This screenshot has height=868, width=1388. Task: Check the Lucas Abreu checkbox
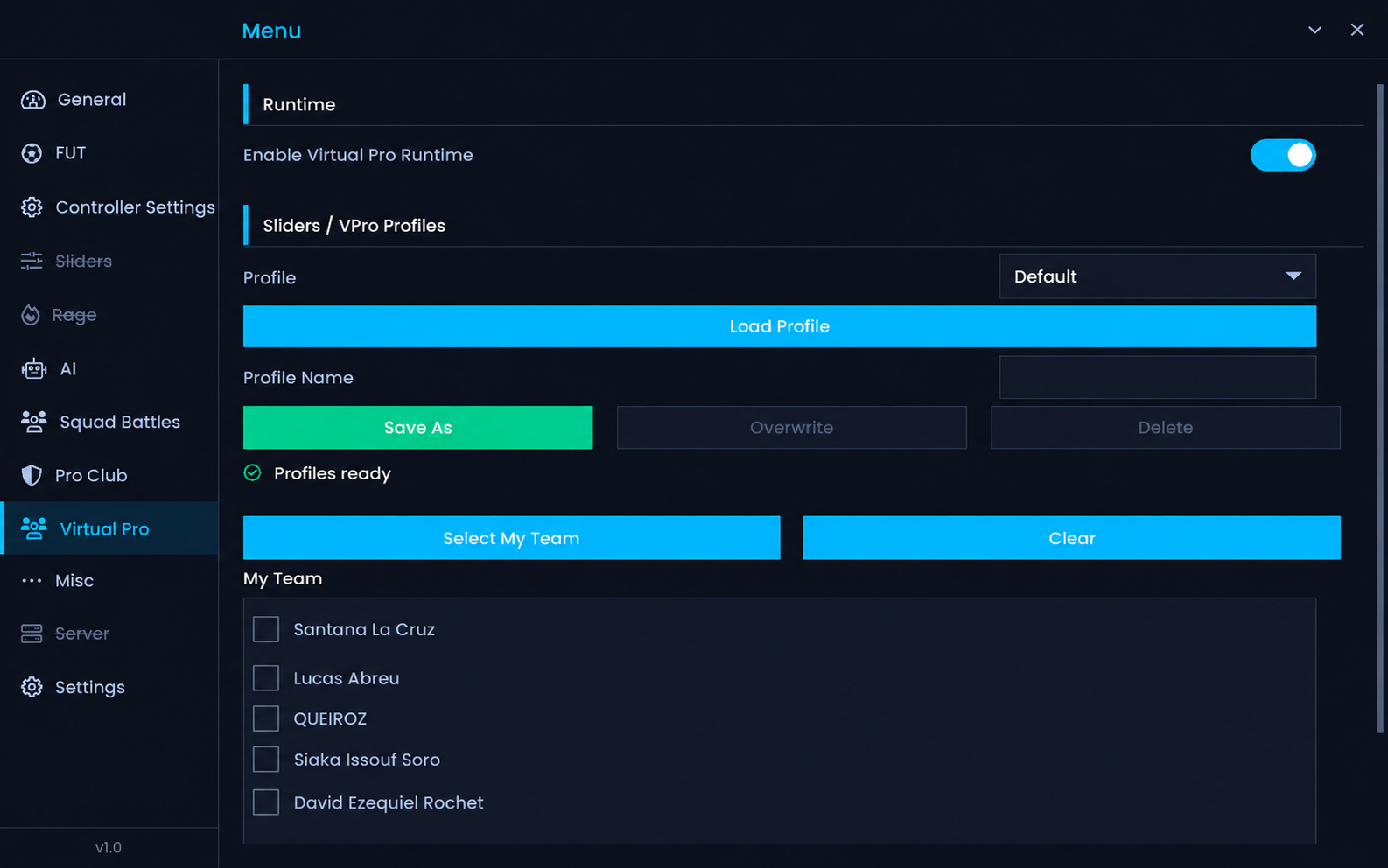266,678
